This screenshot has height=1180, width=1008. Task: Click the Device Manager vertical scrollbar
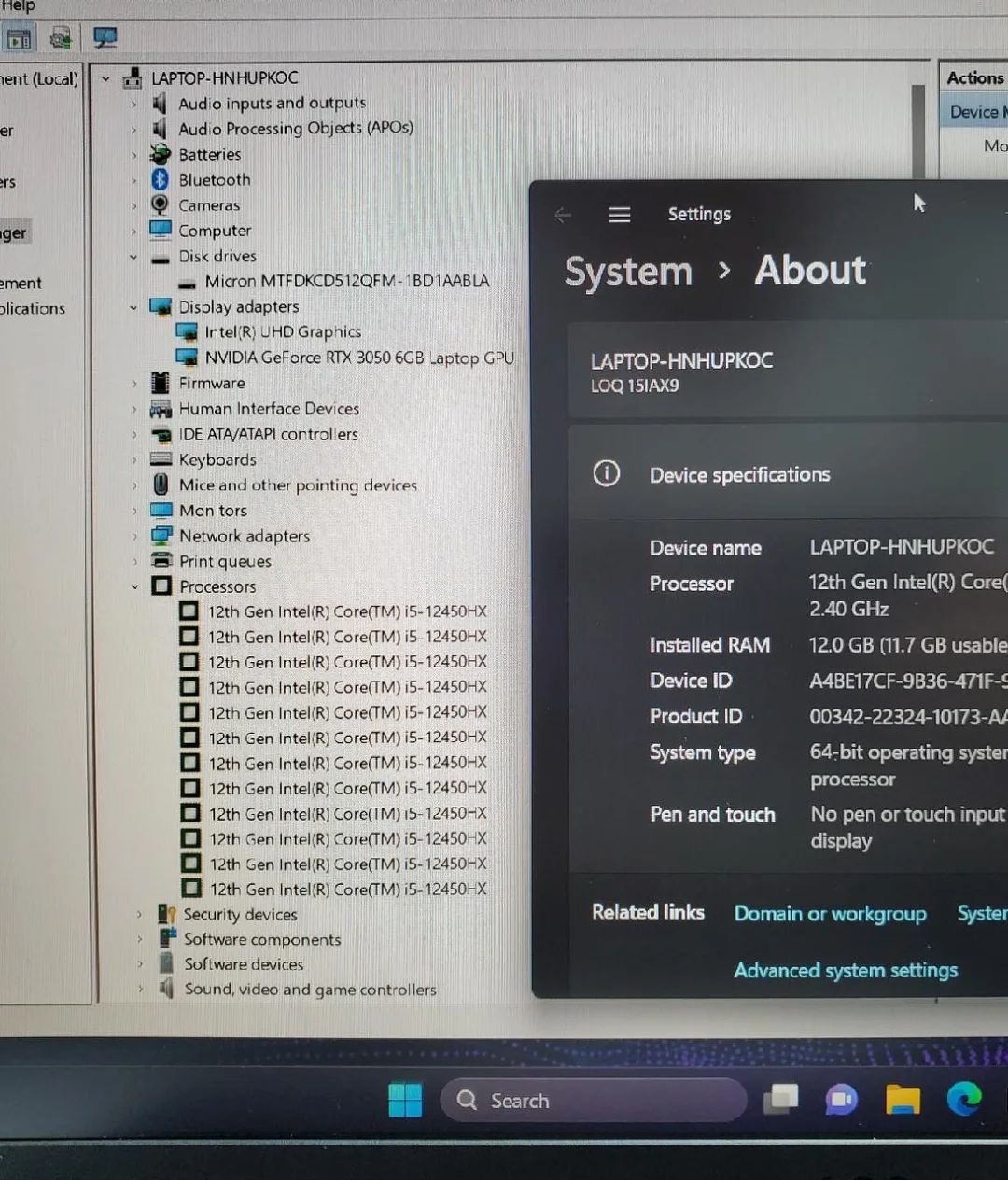click(x=918, y=131)
